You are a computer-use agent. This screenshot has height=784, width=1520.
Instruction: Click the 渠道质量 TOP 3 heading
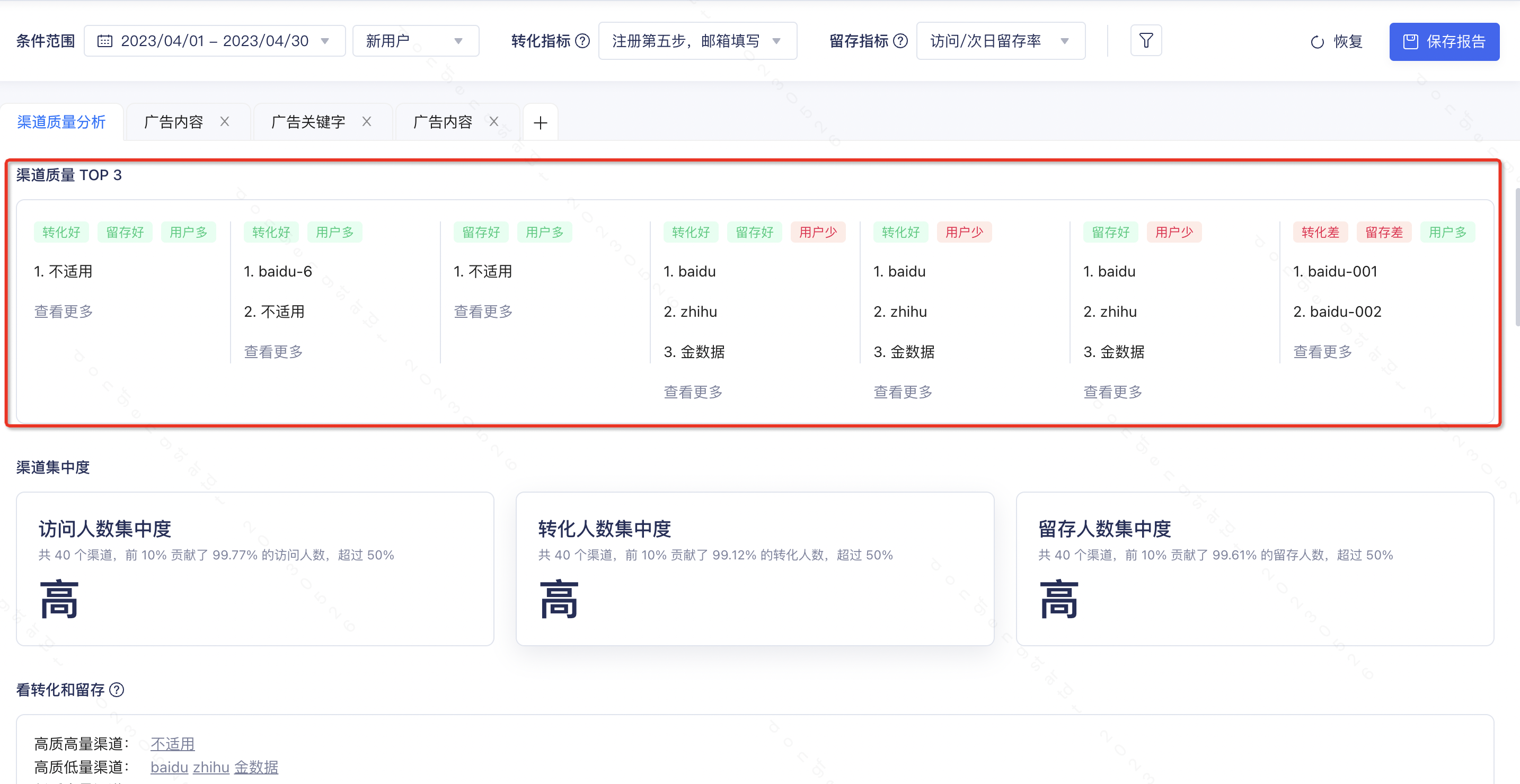coord(69,175)
